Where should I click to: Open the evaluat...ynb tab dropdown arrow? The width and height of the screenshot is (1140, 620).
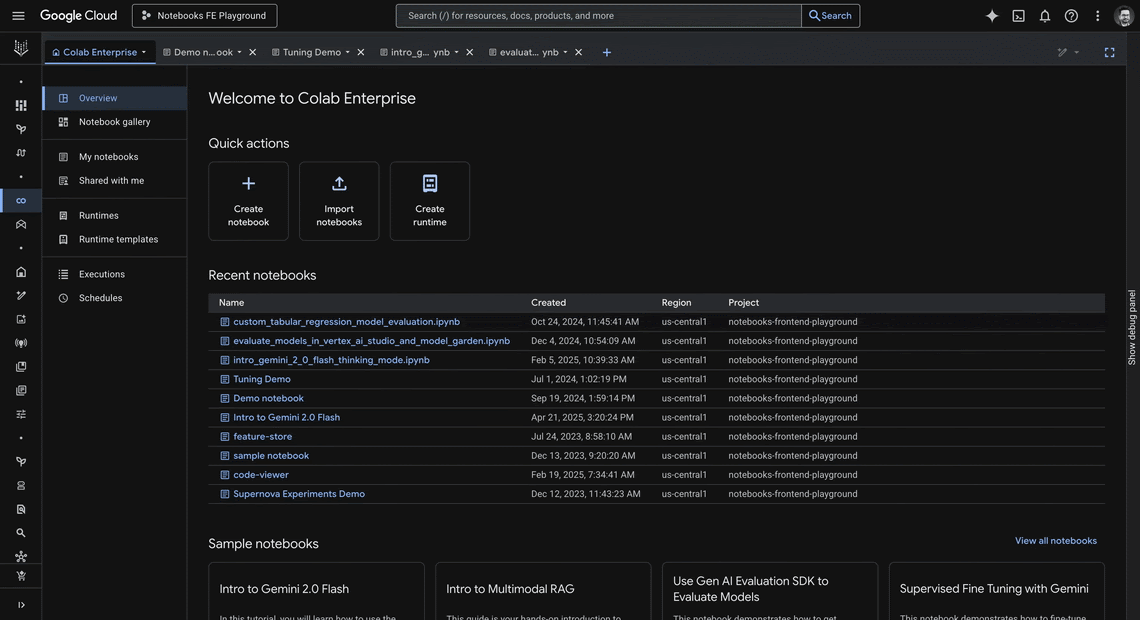[x=565, y=52]
